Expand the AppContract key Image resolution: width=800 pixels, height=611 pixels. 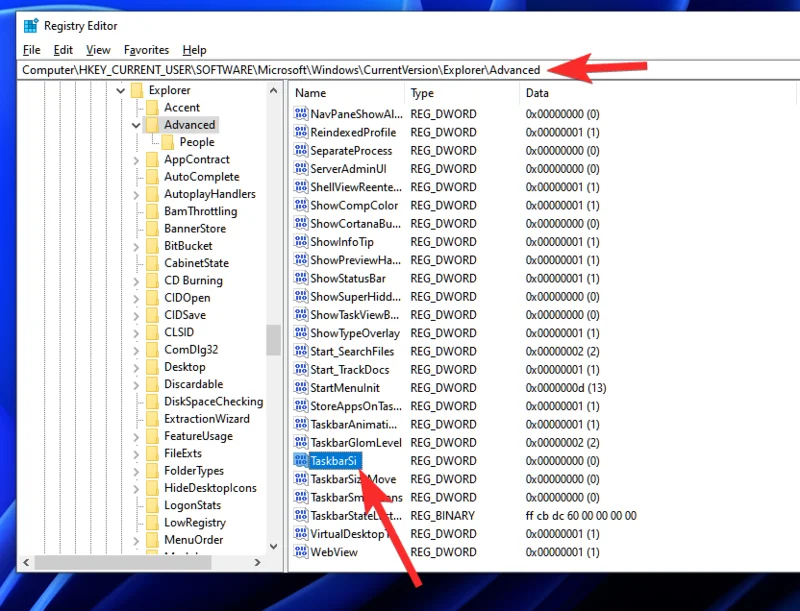coord(135,159)
